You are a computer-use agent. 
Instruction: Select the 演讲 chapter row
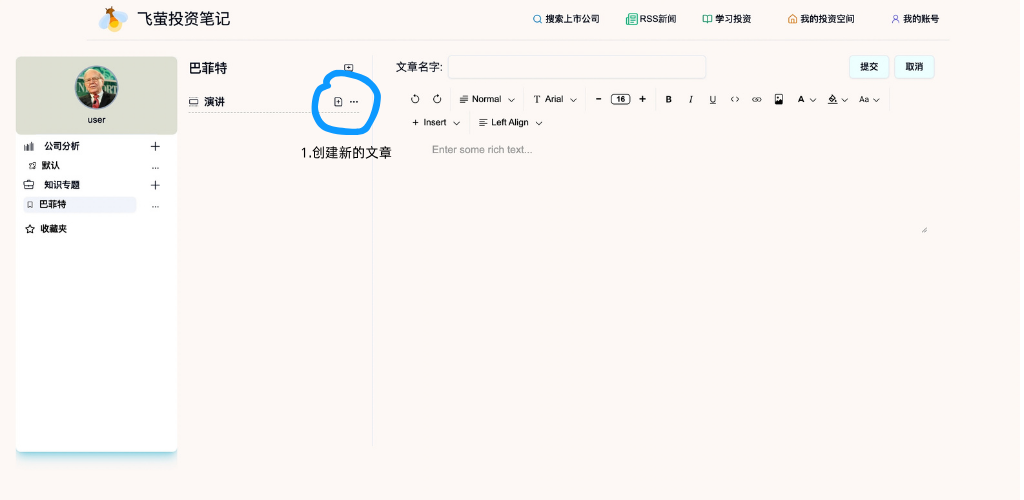point(274,102)
